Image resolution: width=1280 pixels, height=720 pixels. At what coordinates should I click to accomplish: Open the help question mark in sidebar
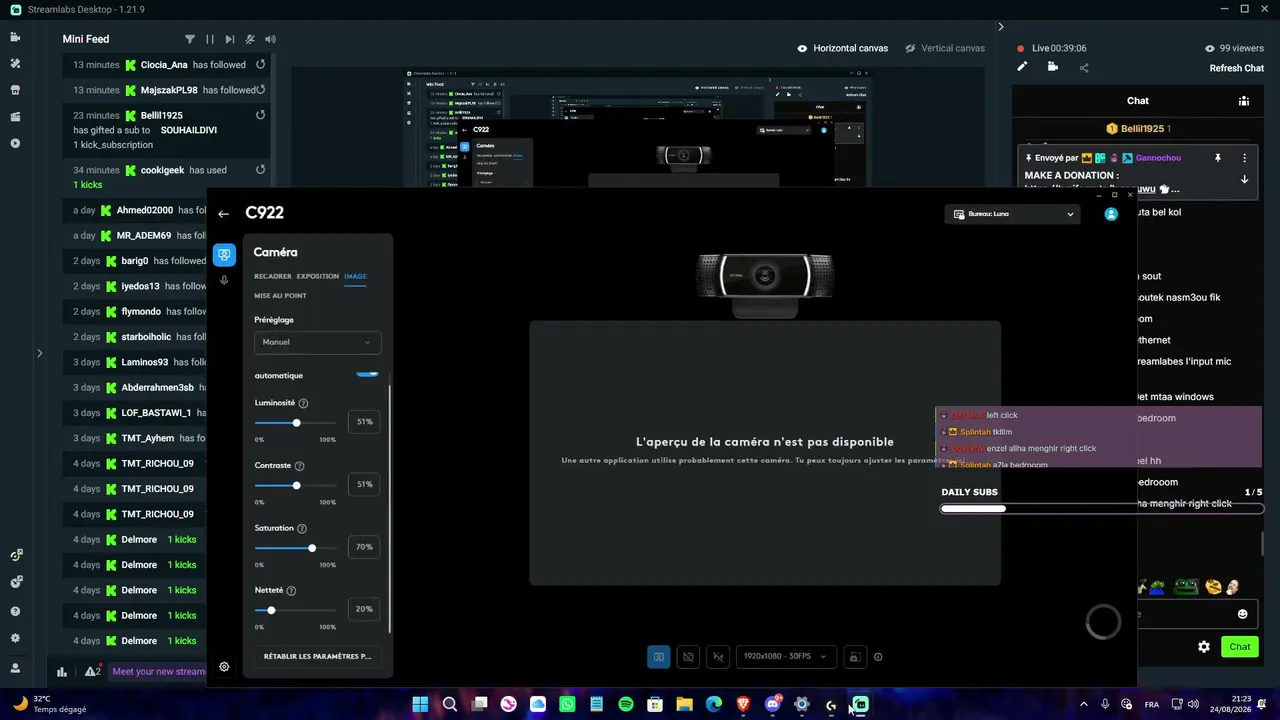[15, 611]
